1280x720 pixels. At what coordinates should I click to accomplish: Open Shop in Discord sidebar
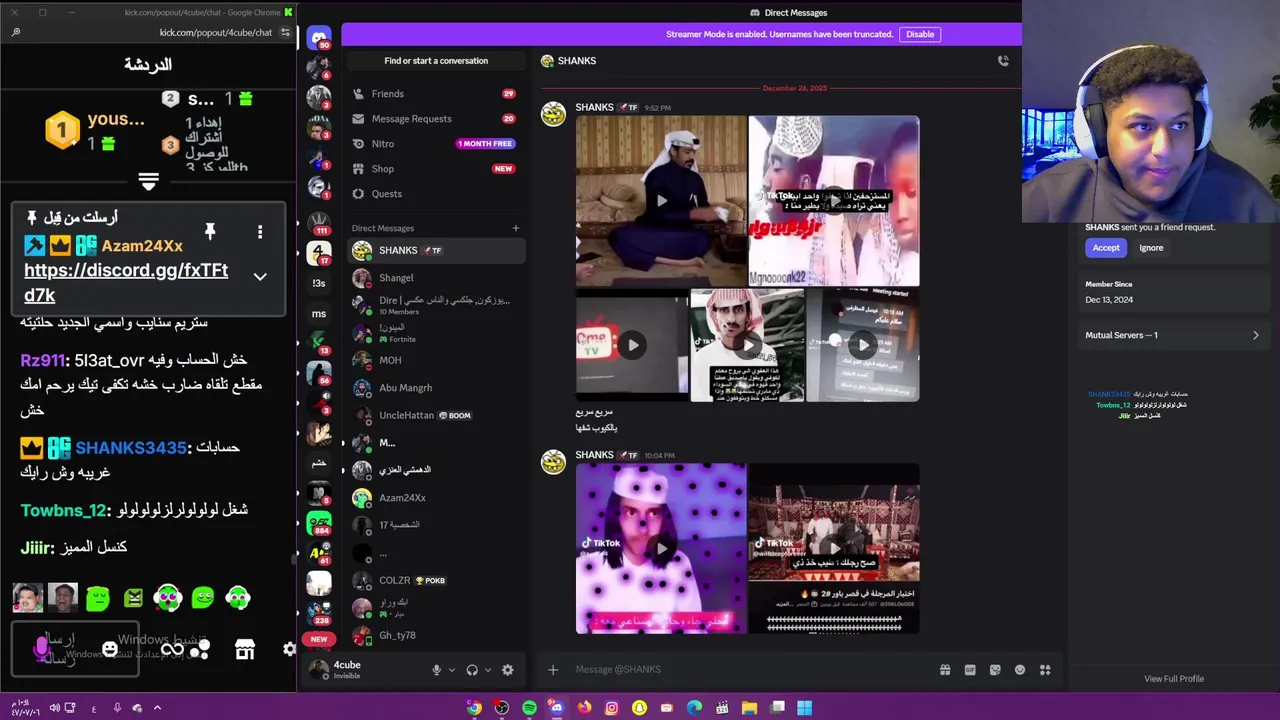coord(434,169)
